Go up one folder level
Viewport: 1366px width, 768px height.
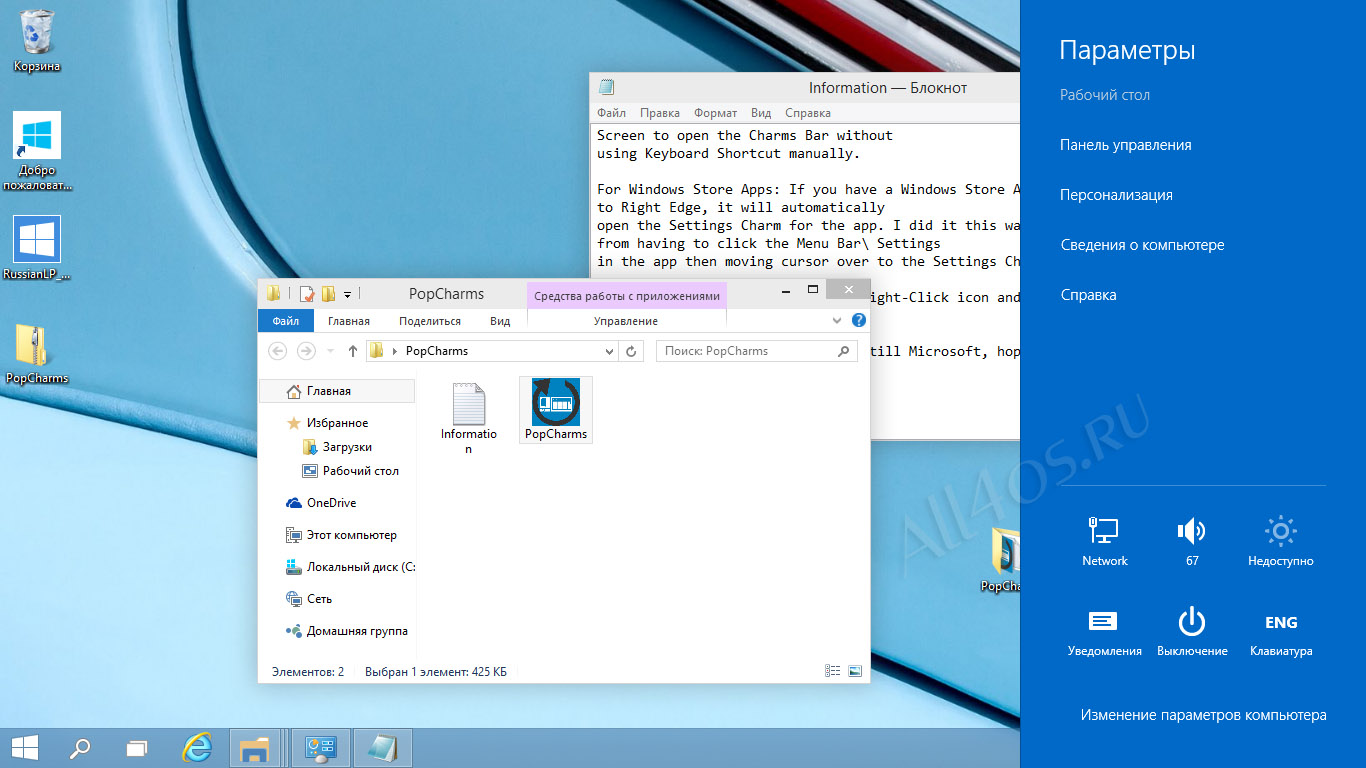tap(352, 351)
